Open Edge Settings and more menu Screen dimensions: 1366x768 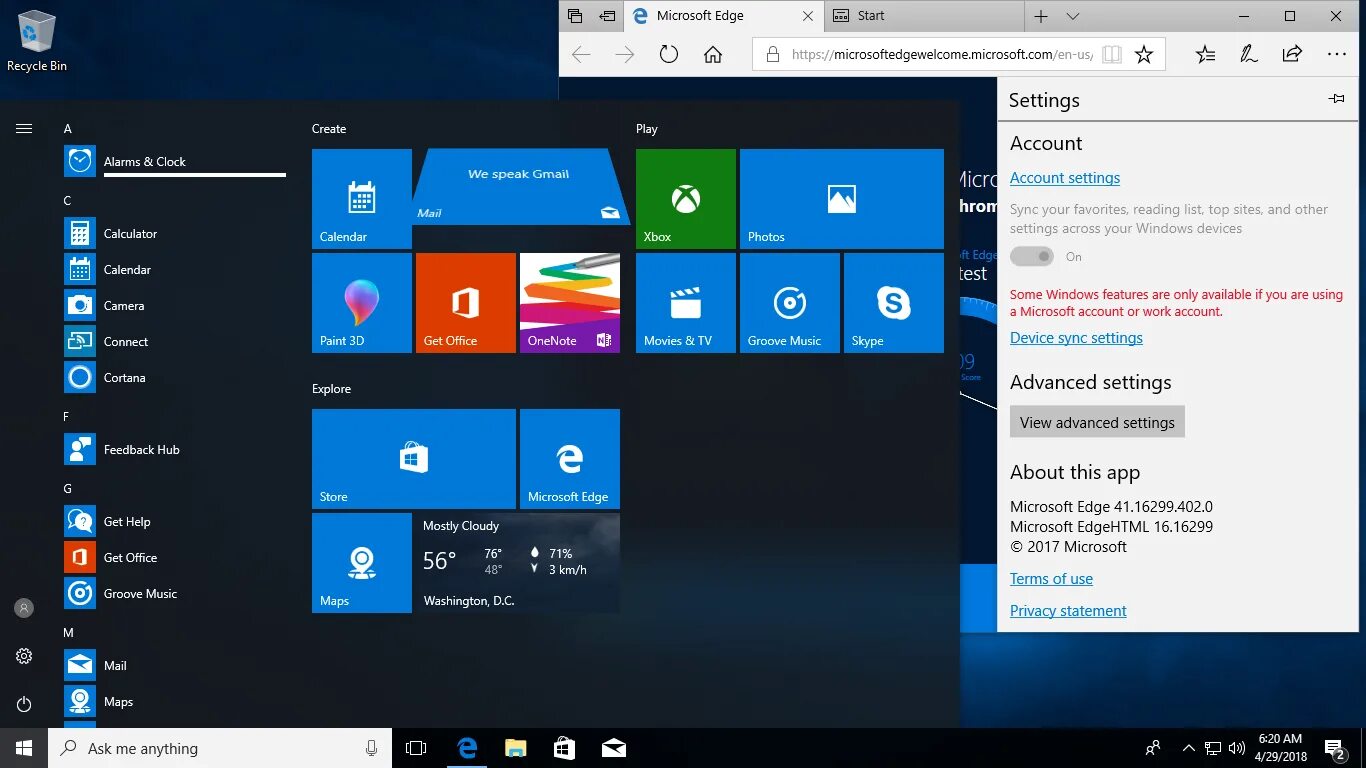1336,55
